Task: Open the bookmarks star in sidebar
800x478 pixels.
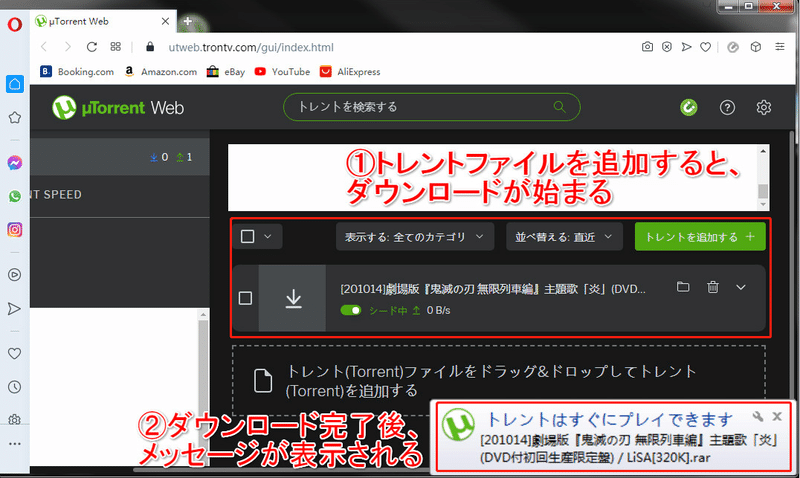Action: tap(15, 117)
